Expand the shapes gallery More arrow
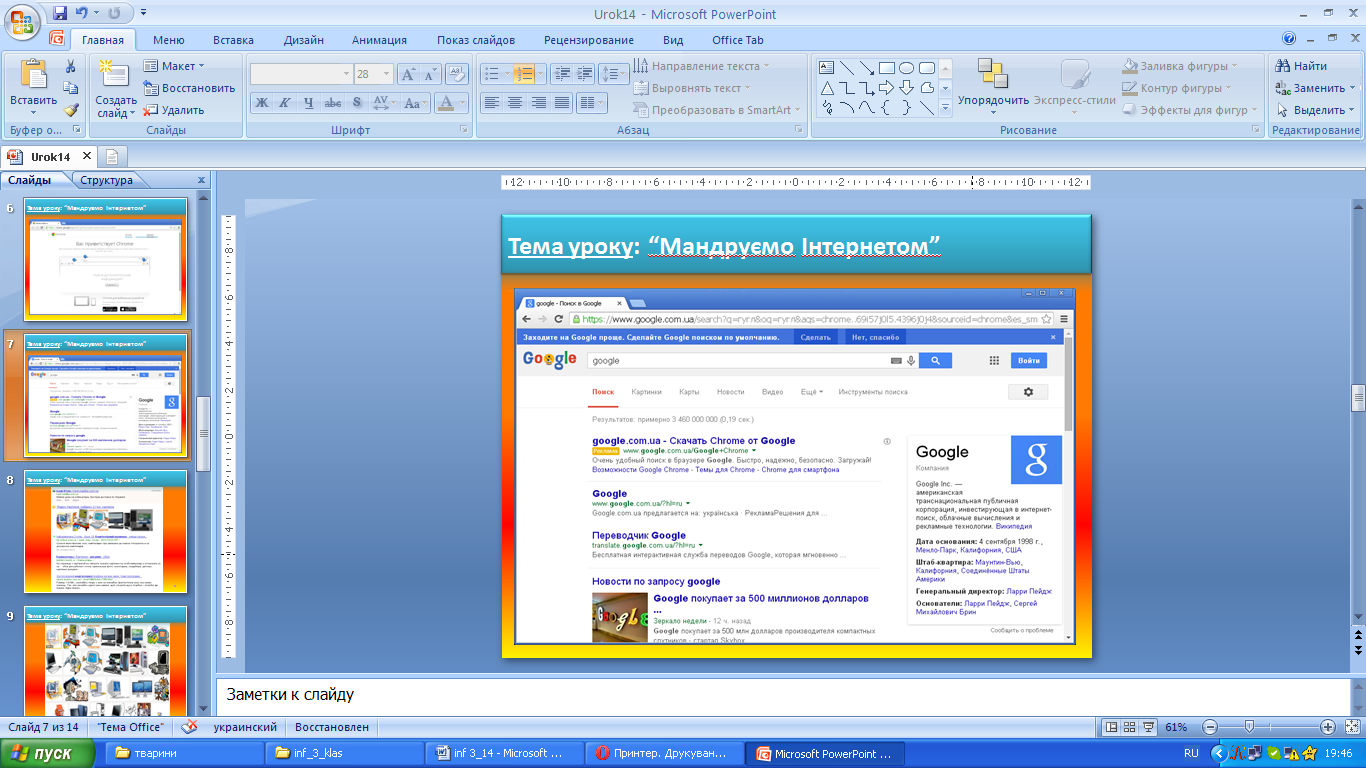1366x768 pixels. point(945,108)
